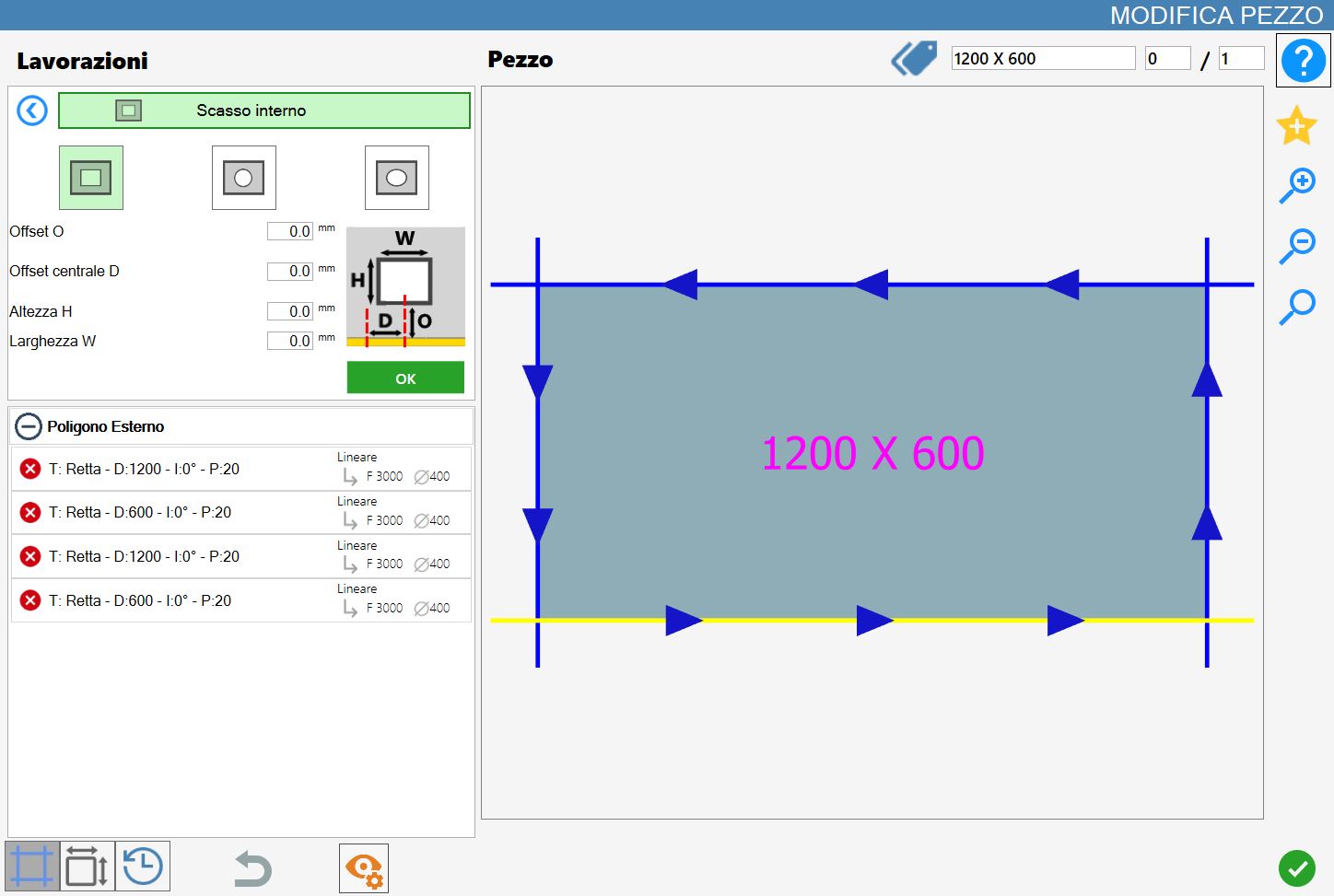Zoom out with the minus magnifier
1334x896 pixels.
[1297, 246]
